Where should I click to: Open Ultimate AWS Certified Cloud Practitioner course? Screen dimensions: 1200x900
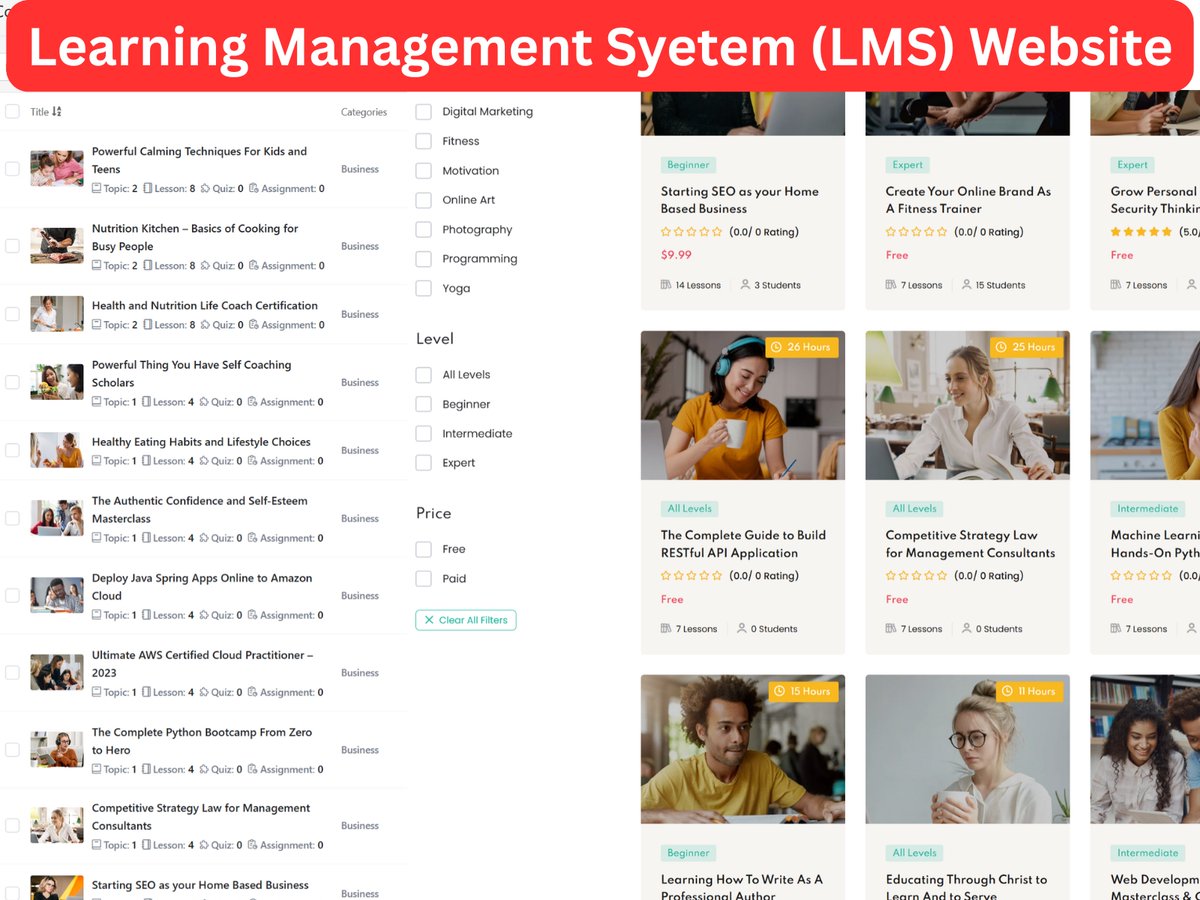[202, 664]
